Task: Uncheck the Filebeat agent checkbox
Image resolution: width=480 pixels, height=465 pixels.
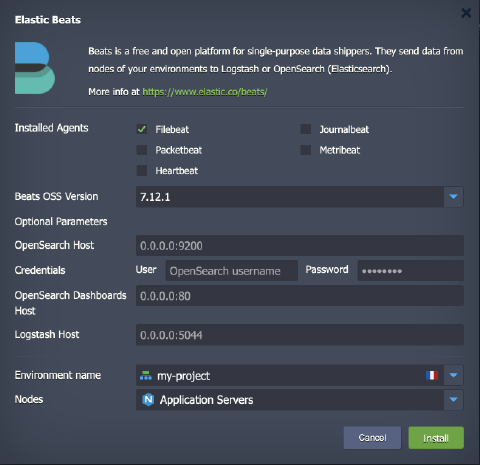Action: point(142,129)
